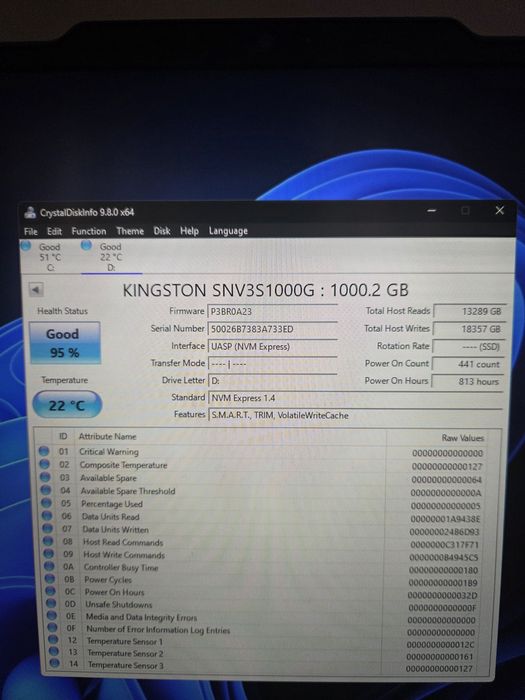Open the Theme menu

(x=130, y=231)
